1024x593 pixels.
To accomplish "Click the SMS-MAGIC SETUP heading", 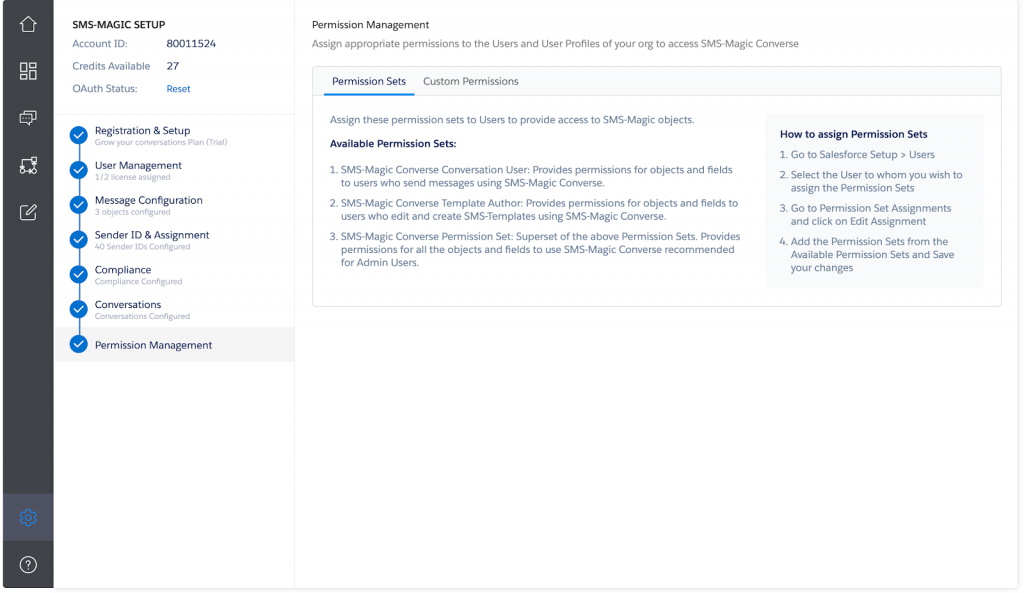I will (119, 25).
